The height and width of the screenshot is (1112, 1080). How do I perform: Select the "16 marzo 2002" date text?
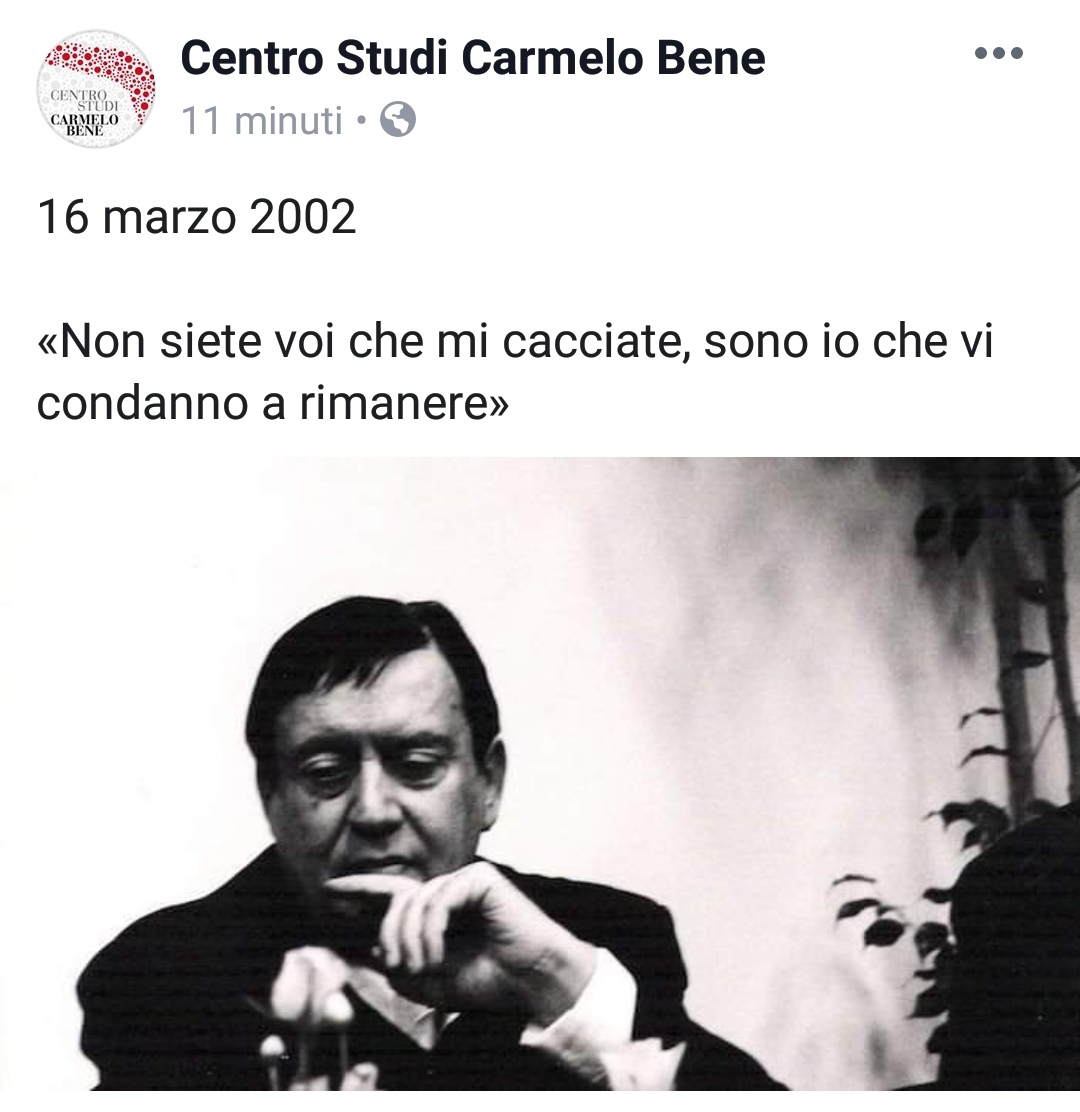(x=196, y=216)
